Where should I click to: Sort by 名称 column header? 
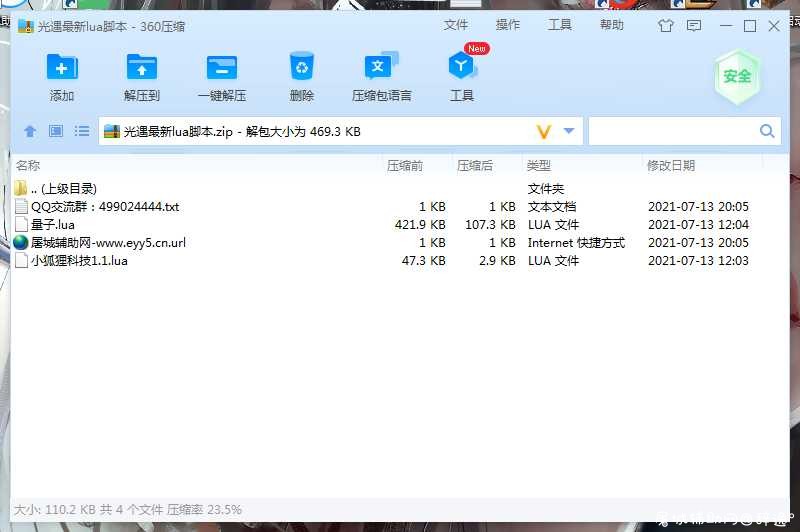click(x=28, y=165)
